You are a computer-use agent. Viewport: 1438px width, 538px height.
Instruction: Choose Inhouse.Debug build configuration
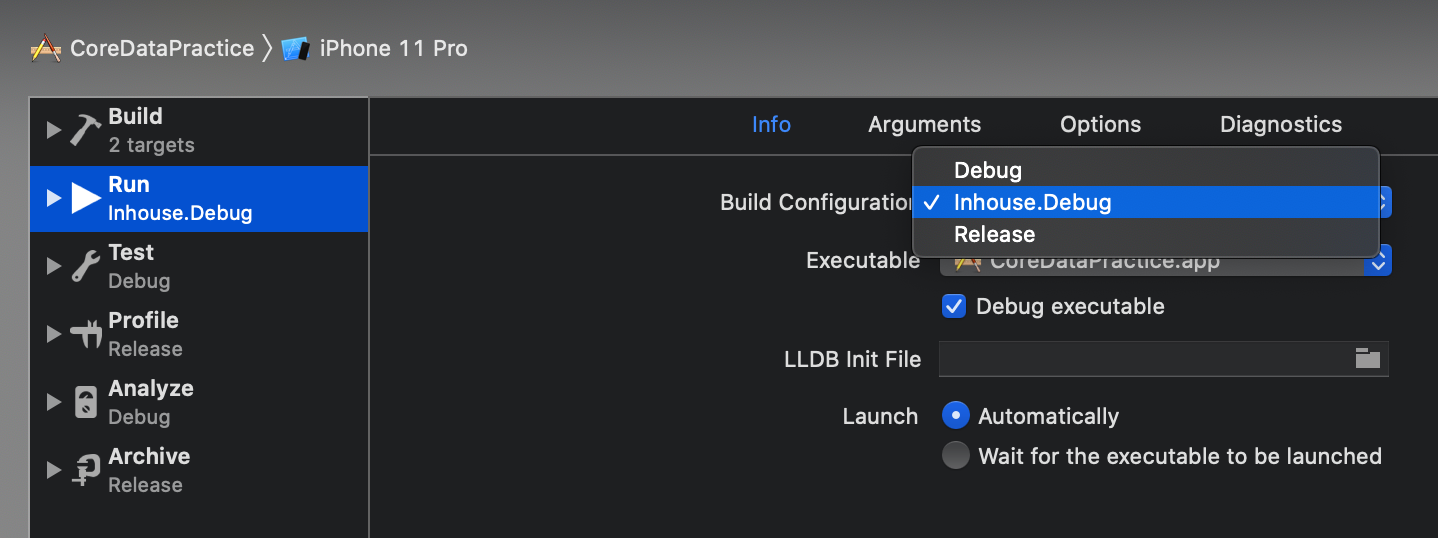(1146, 202)
